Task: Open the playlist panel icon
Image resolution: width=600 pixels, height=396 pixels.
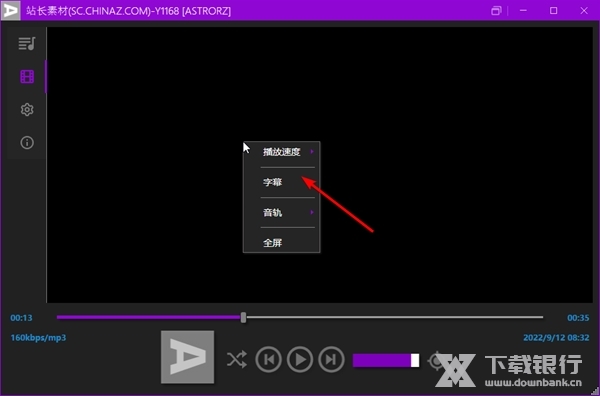Action: (27, 43)
